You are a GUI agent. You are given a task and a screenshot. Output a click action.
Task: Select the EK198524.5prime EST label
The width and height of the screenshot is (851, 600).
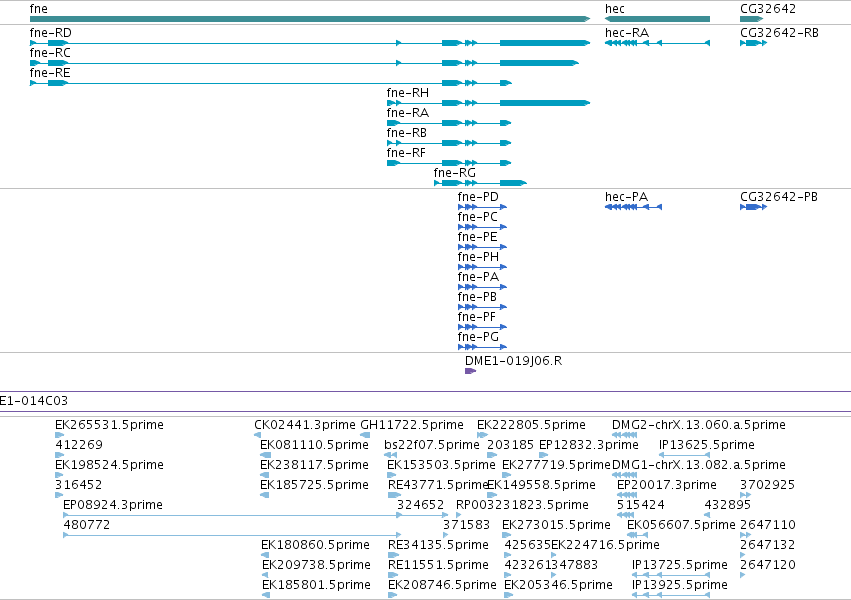(x=109, y=465)
